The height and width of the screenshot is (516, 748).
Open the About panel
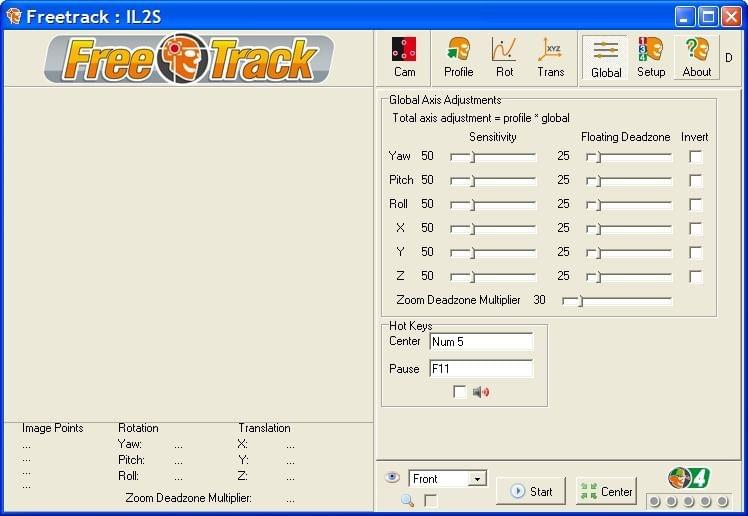(x=697, y=57)
